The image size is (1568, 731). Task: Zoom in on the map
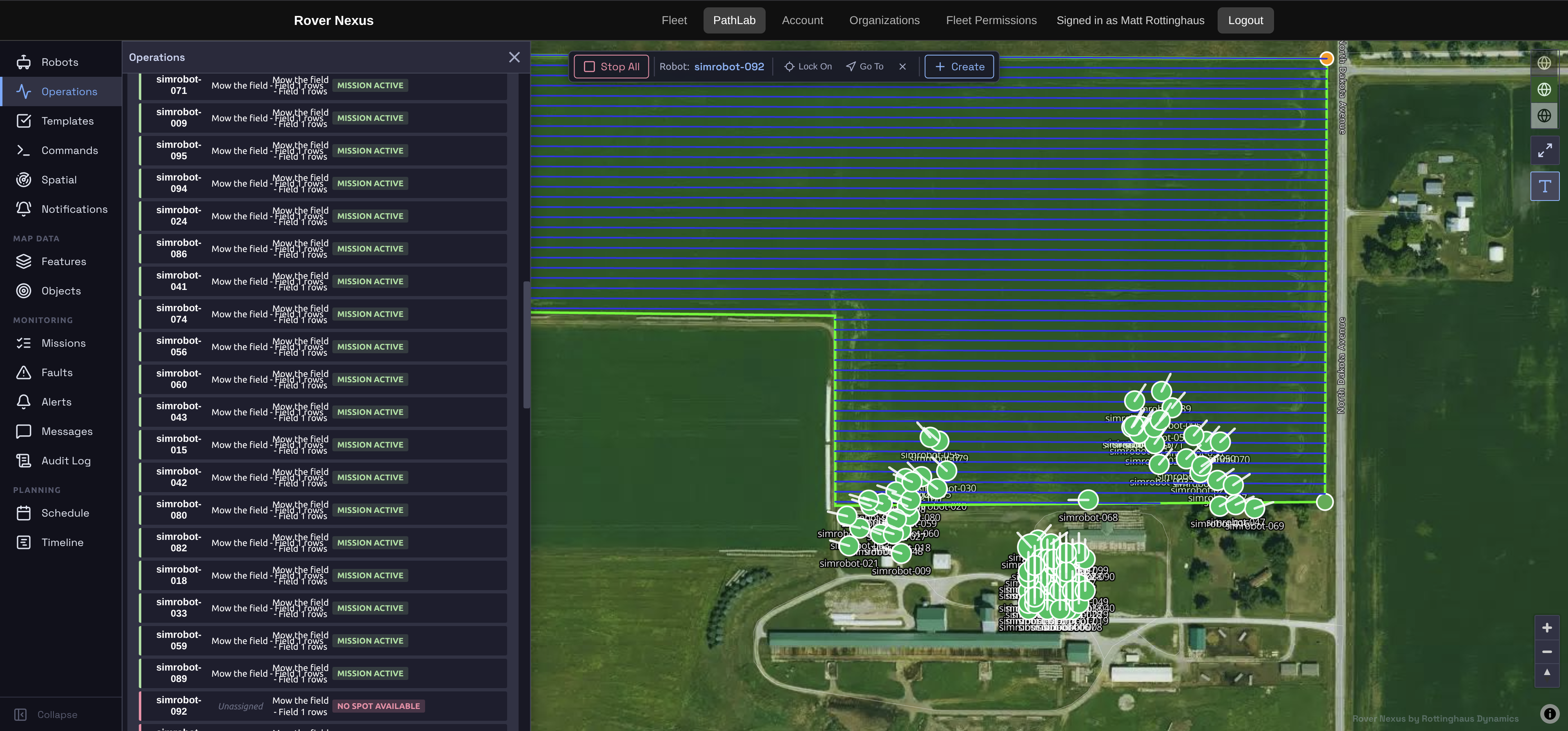pos(1547,628)
